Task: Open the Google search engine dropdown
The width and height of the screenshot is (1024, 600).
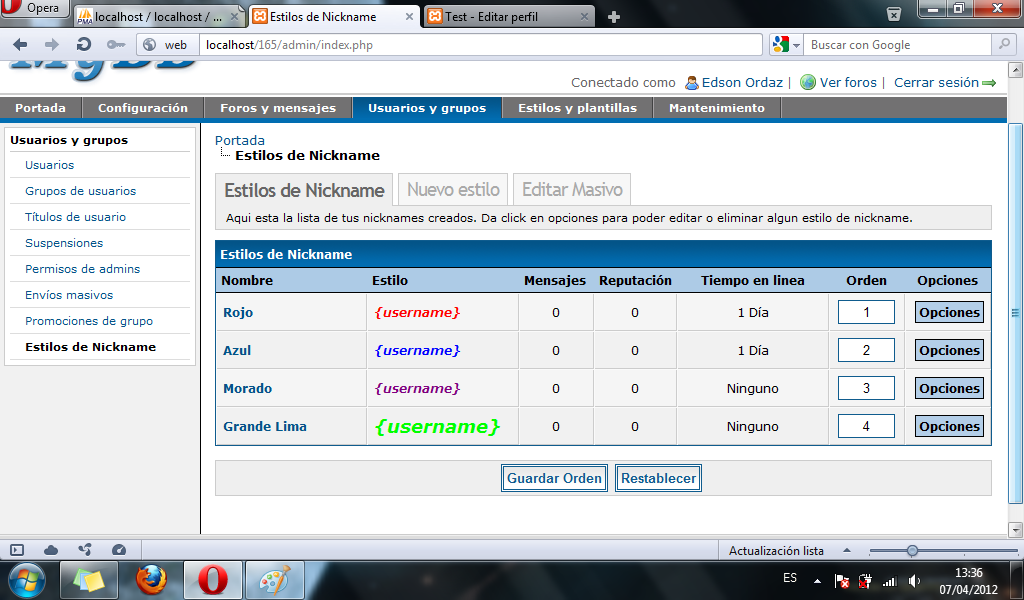Action: [x=786, y=44]
